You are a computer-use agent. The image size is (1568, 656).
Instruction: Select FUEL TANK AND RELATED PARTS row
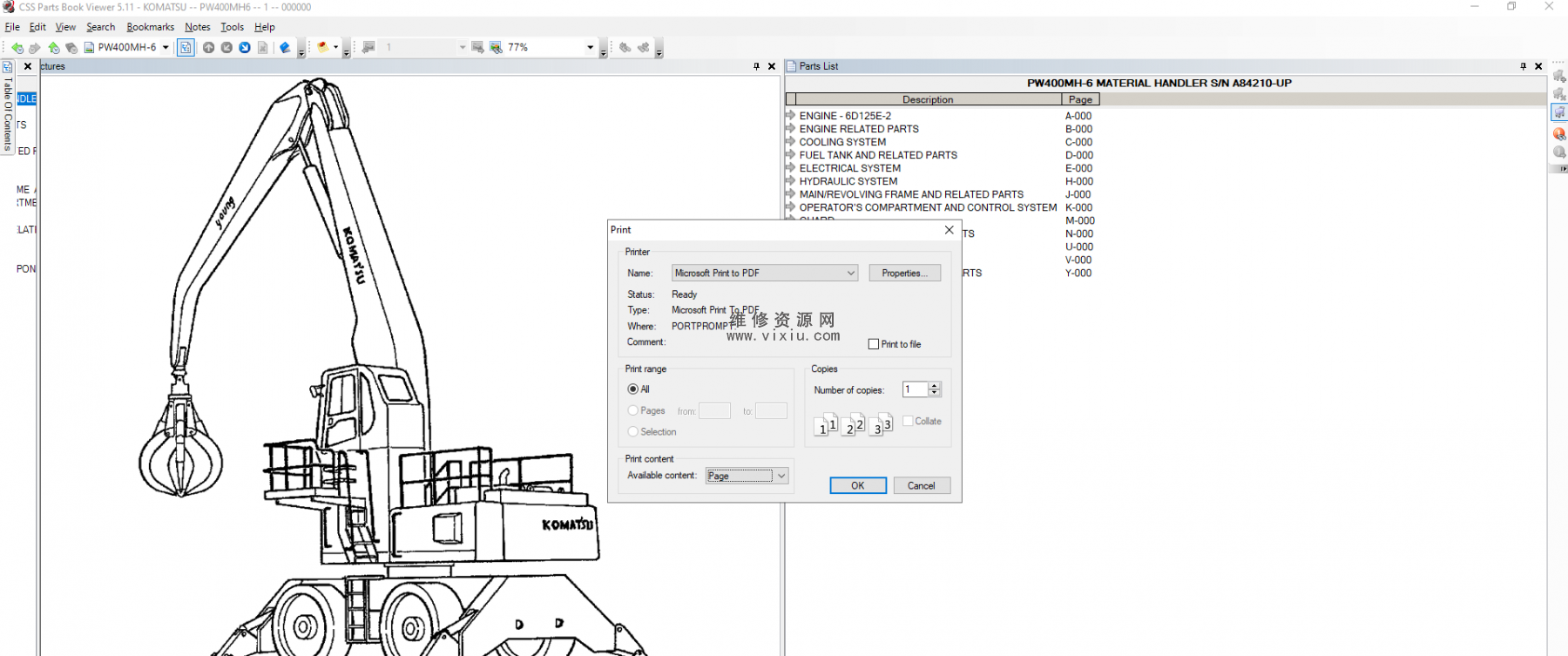coord(878,155)
